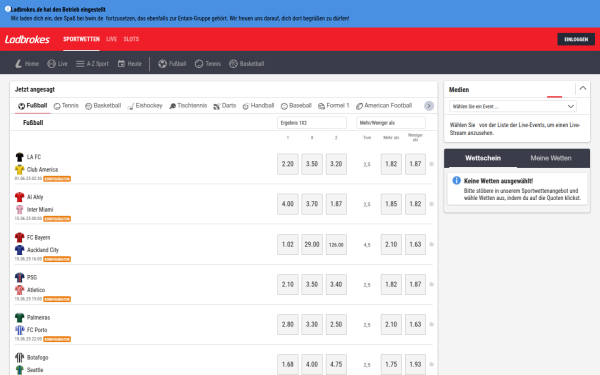Click the Al Ahly red jersey icon
The height and width of the screenshot is (375, 600).
pyautogui.click(x=20, y=197)
